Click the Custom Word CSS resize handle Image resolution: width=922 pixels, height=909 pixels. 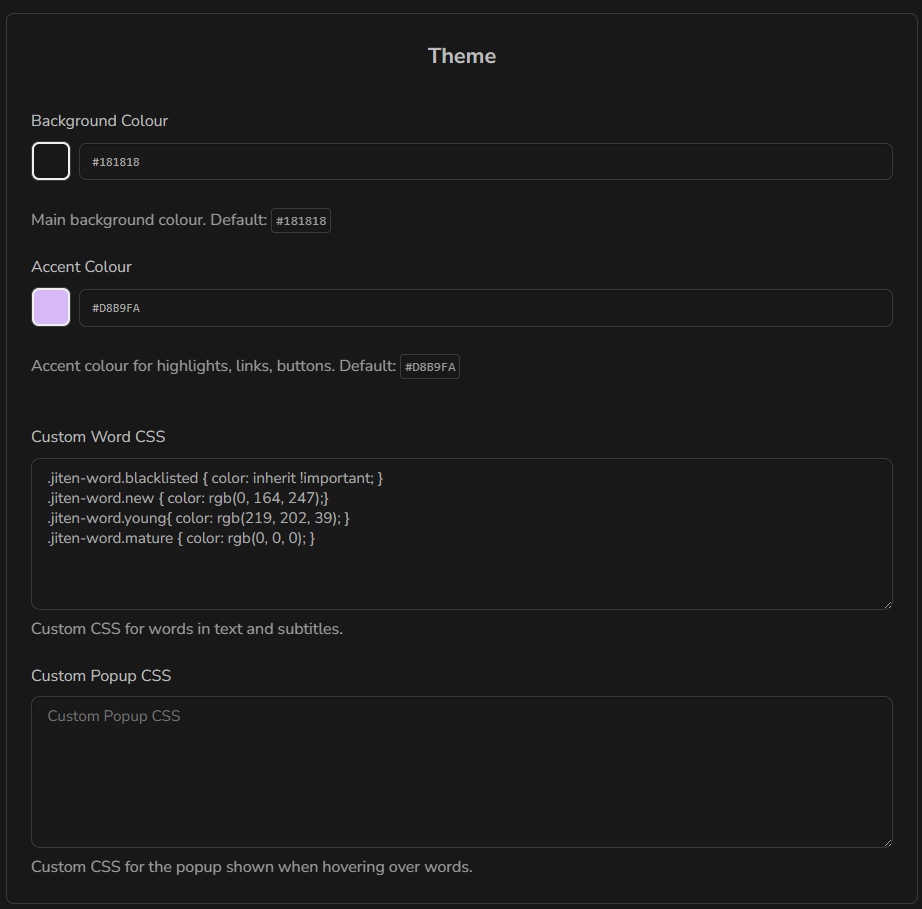pyautogui.click(x=887, y=603)
